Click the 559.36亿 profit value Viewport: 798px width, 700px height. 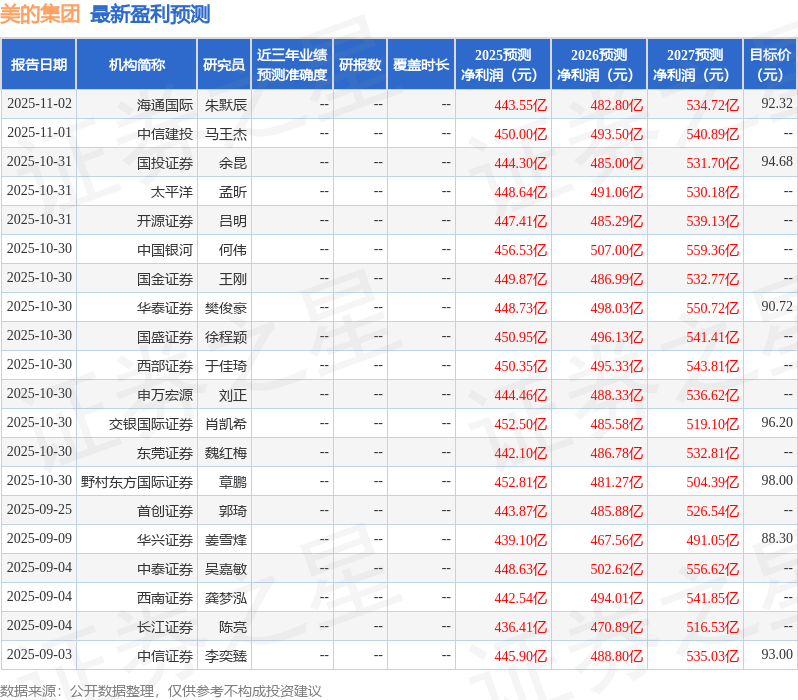point(712,250)
